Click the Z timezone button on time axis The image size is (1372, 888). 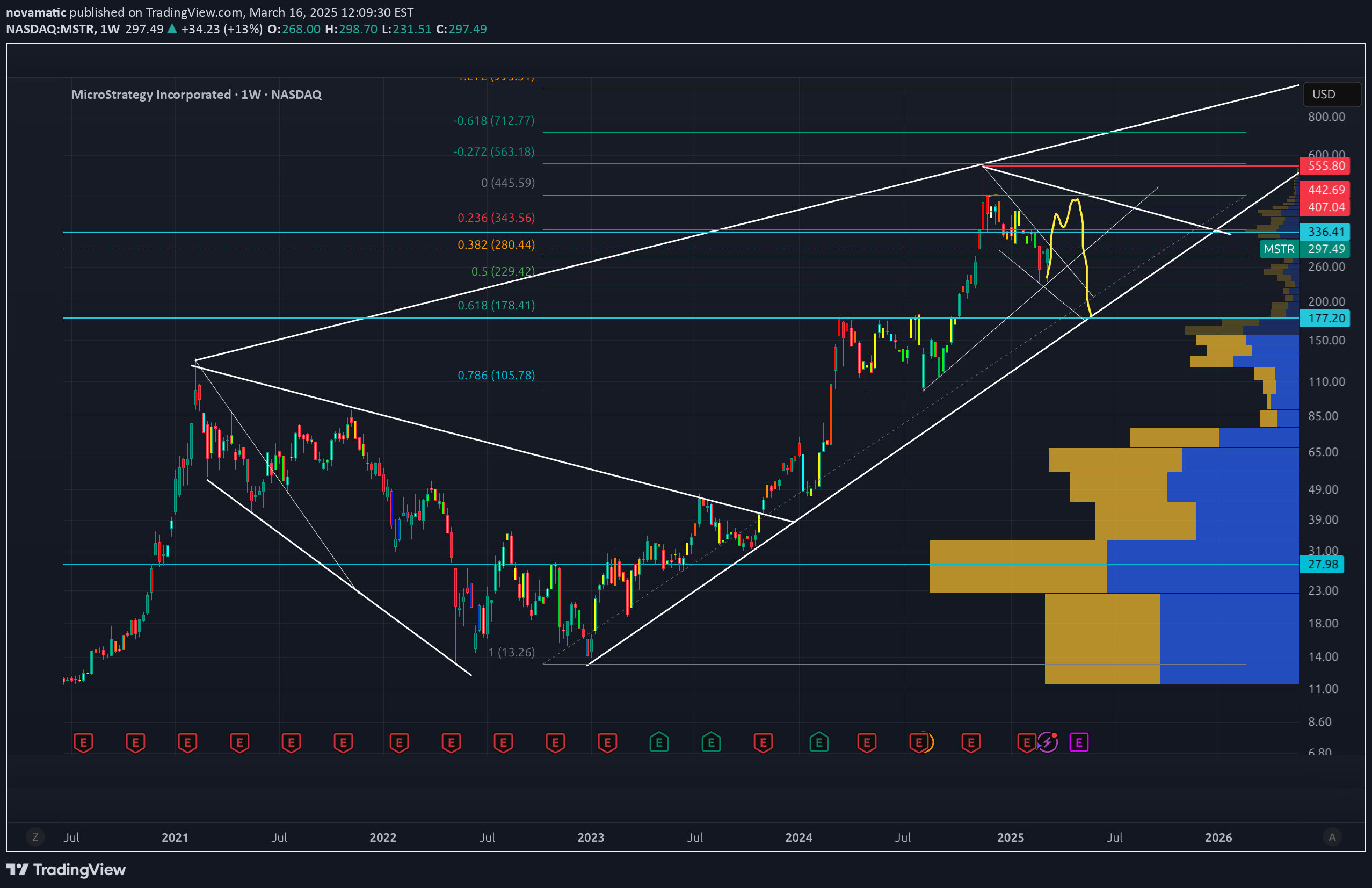[35, 836]
